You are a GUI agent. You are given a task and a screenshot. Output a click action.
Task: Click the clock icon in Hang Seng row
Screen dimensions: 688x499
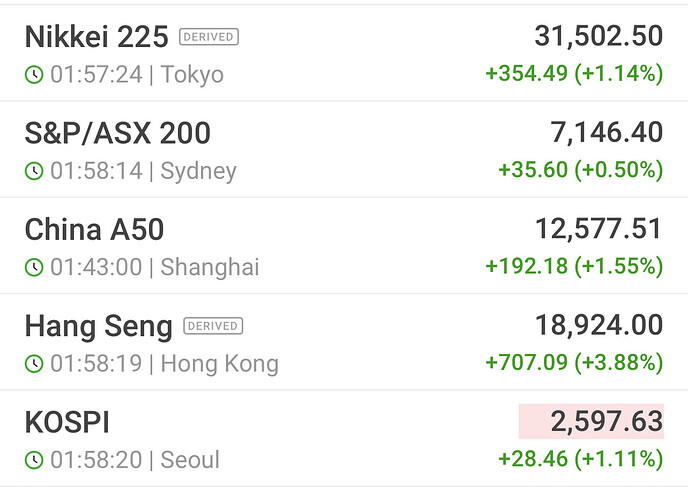[x=35, y=363]
